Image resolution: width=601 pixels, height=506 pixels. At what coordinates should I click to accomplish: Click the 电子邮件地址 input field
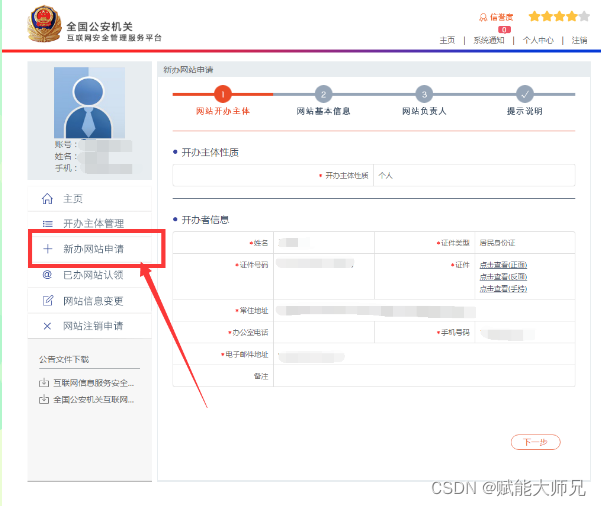coord(424,354)
